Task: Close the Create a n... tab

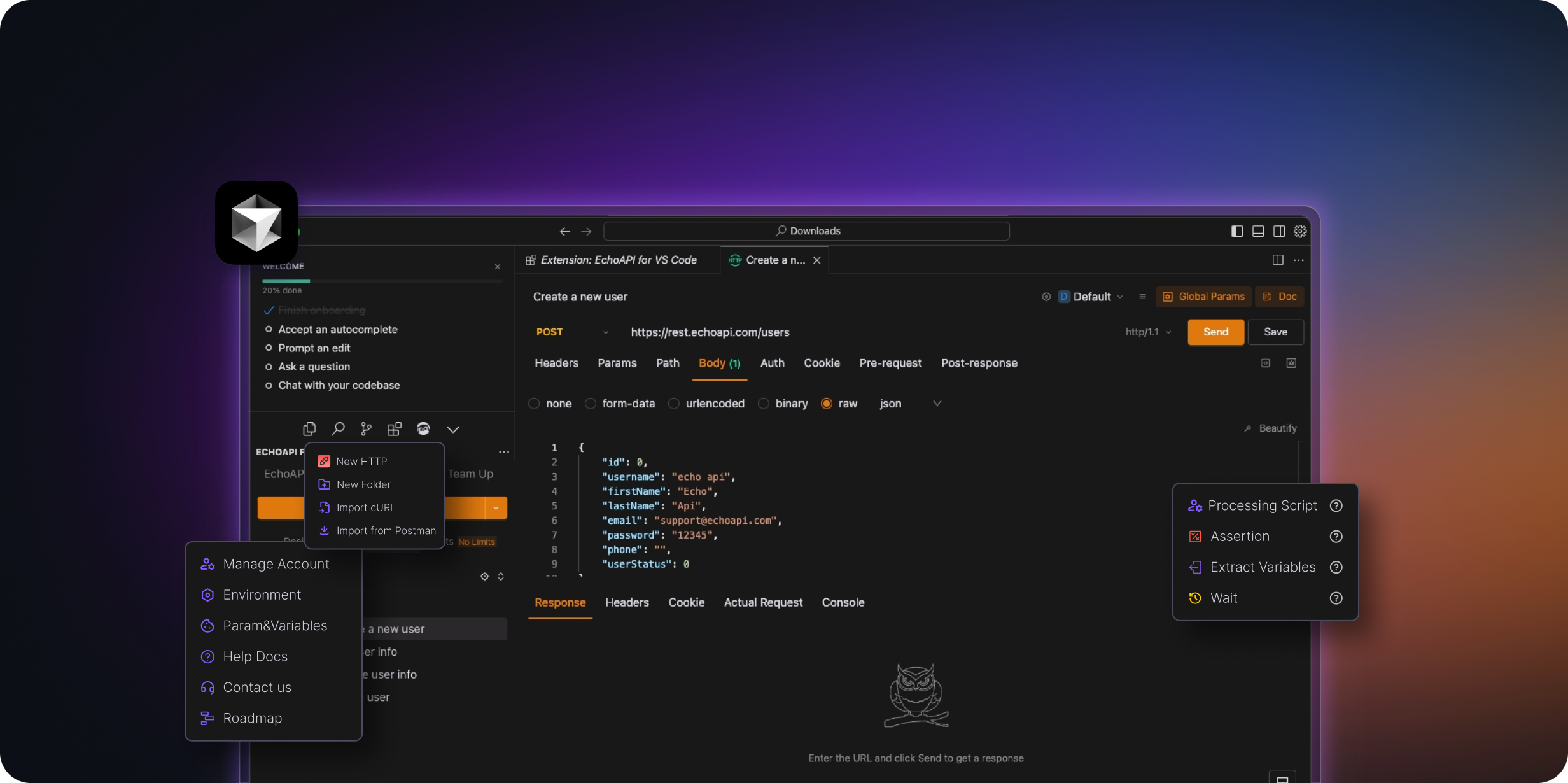Action: pos(817,260)
